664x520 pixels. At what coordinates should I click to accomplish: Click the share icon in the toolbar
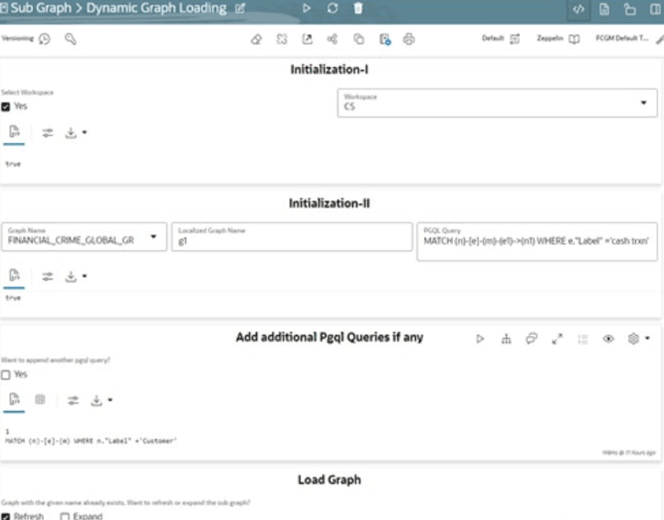tap(332, 39)
